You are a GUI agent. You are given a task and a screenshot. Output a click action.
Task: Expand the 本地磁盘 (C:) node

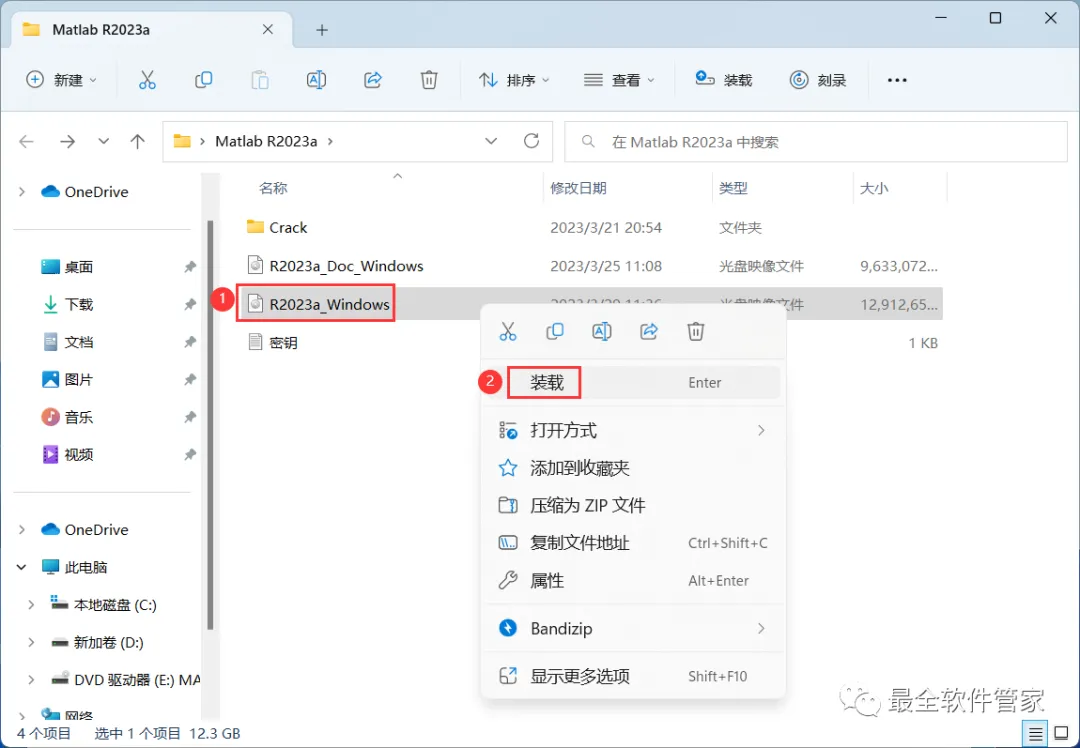31,605
